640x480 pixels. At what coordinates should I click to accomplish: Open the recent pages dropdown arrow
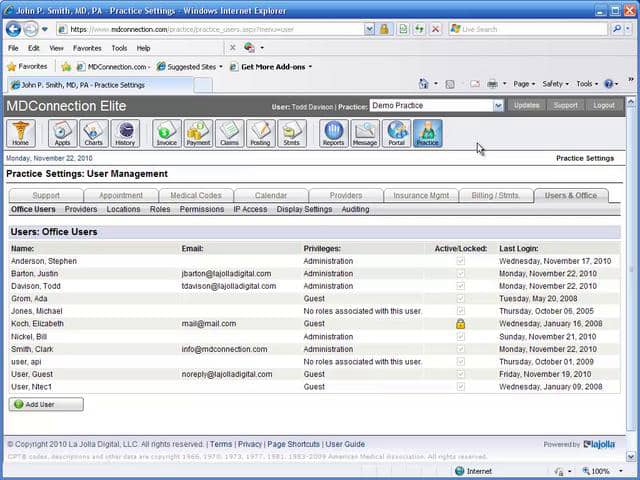(x=45, y=29)
